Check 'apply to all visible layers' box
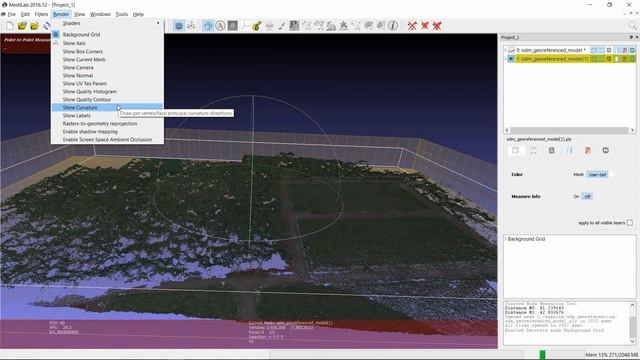The width and height of the screenshot is (640, 360). (630, 223)
